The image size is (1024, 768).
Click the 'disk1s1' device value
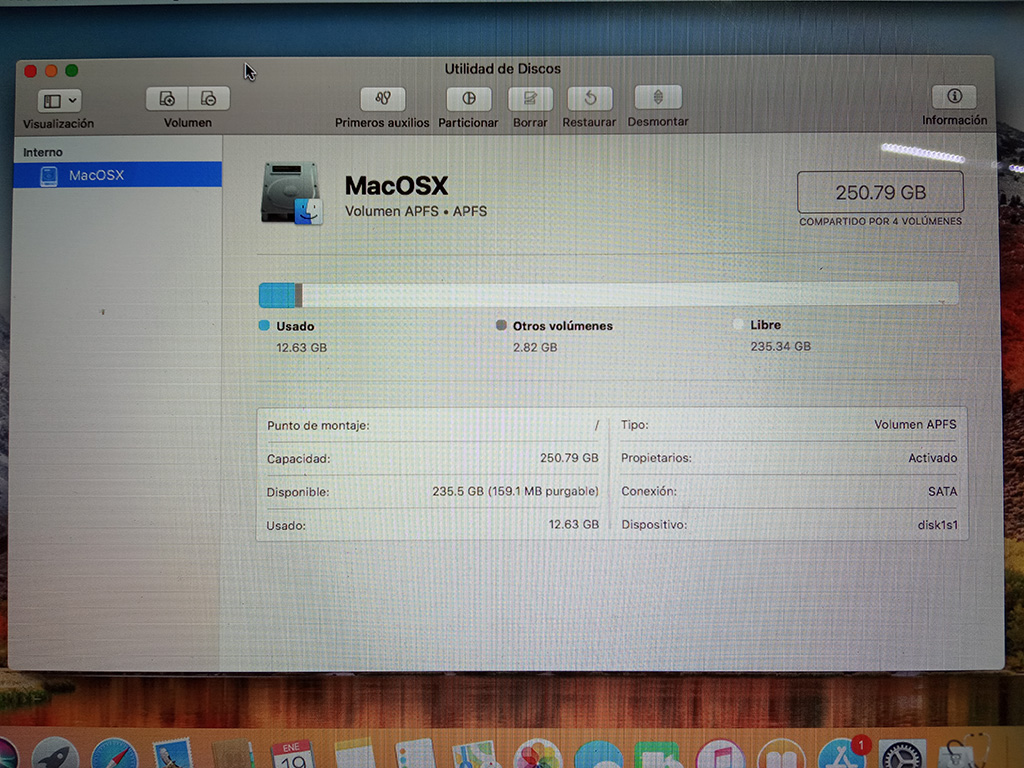click(937, 524)
